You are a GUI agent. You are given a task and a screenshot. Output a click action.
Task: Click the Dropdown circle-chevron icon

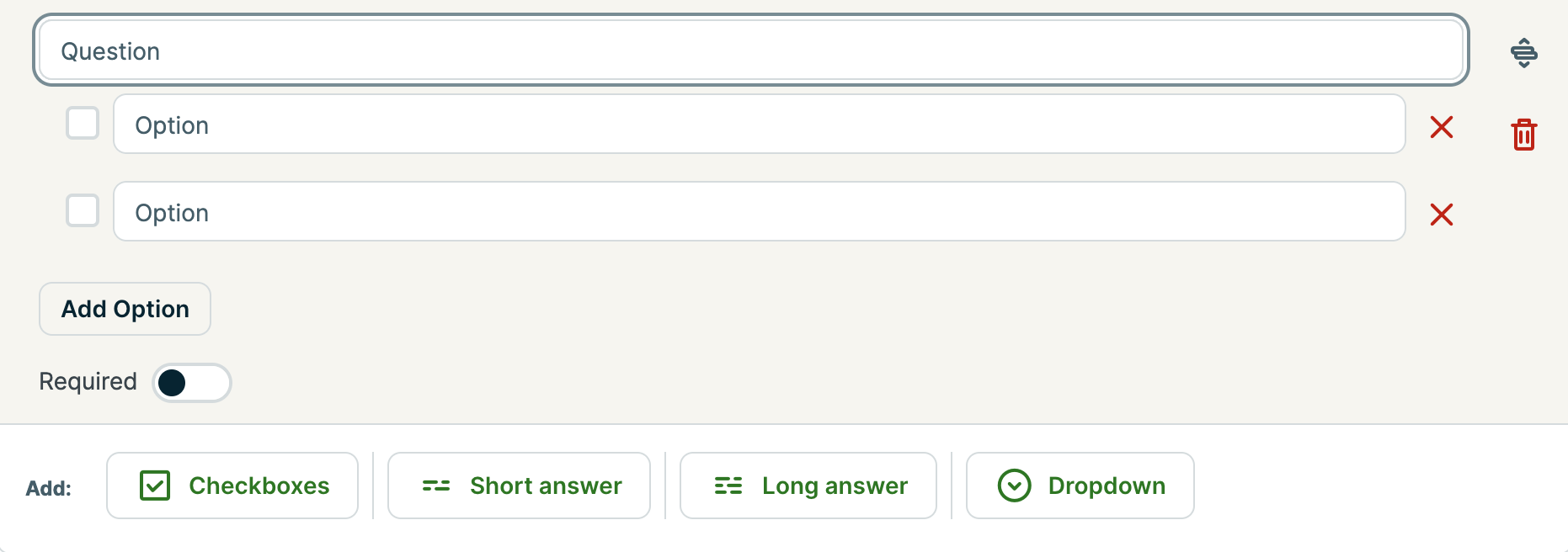1015,486
